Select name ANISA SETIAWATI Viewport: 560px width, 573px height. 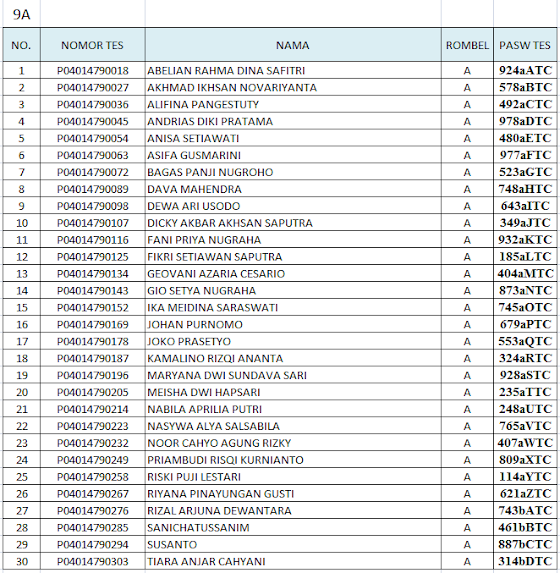(193, 138)
